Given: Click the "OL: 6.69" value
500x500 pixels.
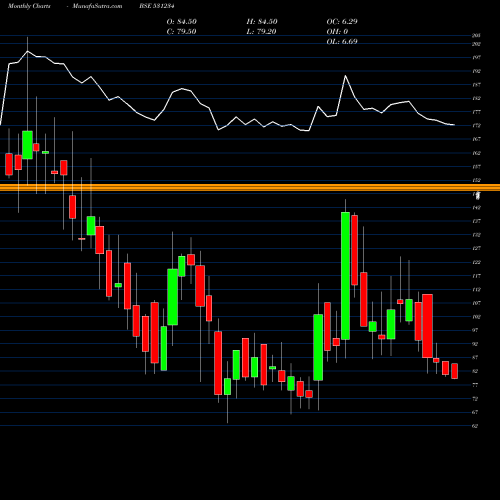Looking at the screenshot, I should [x=342, y=42].
